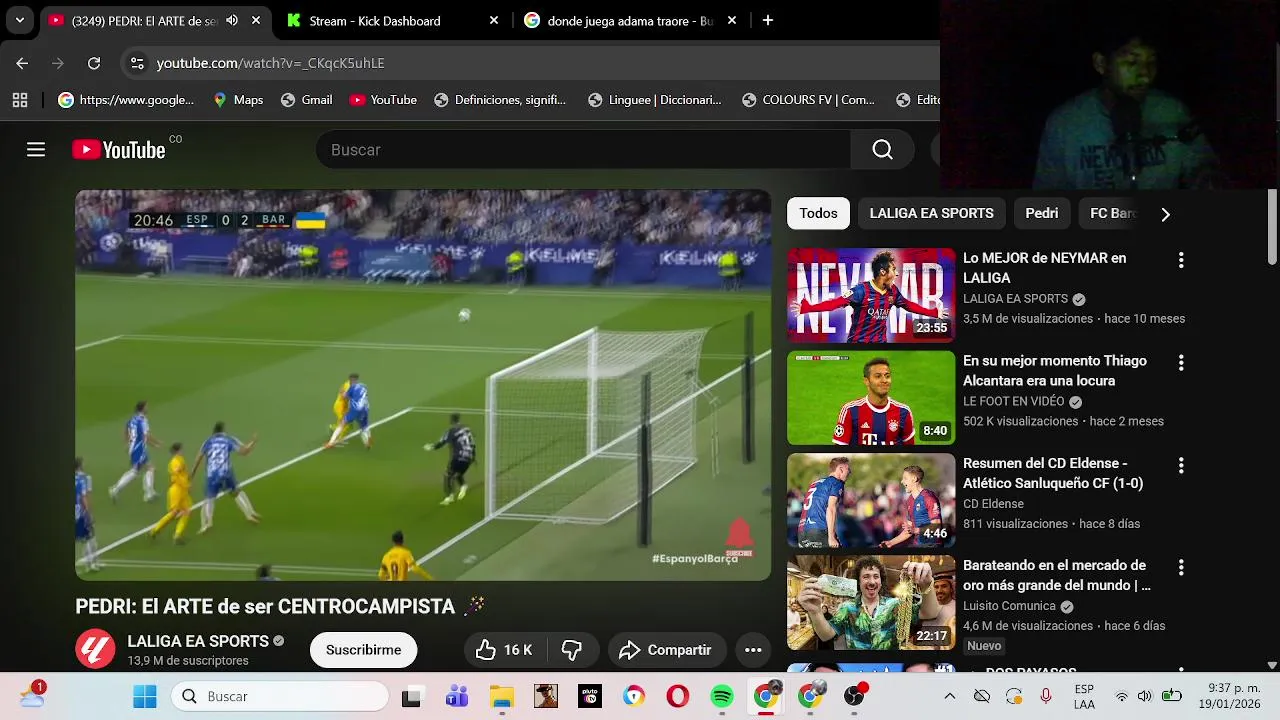Click the microphone icon in system tray

pyautogui.click(x=1045, y=696)
